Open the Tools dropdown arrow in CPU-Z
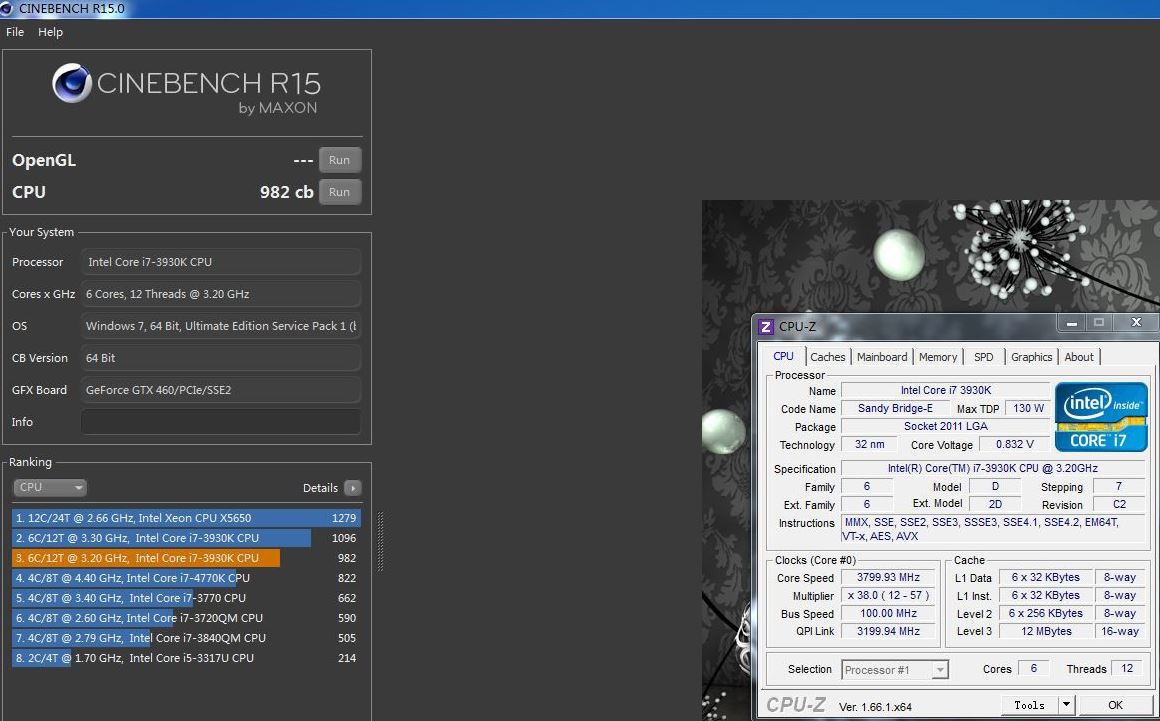 1066,705
